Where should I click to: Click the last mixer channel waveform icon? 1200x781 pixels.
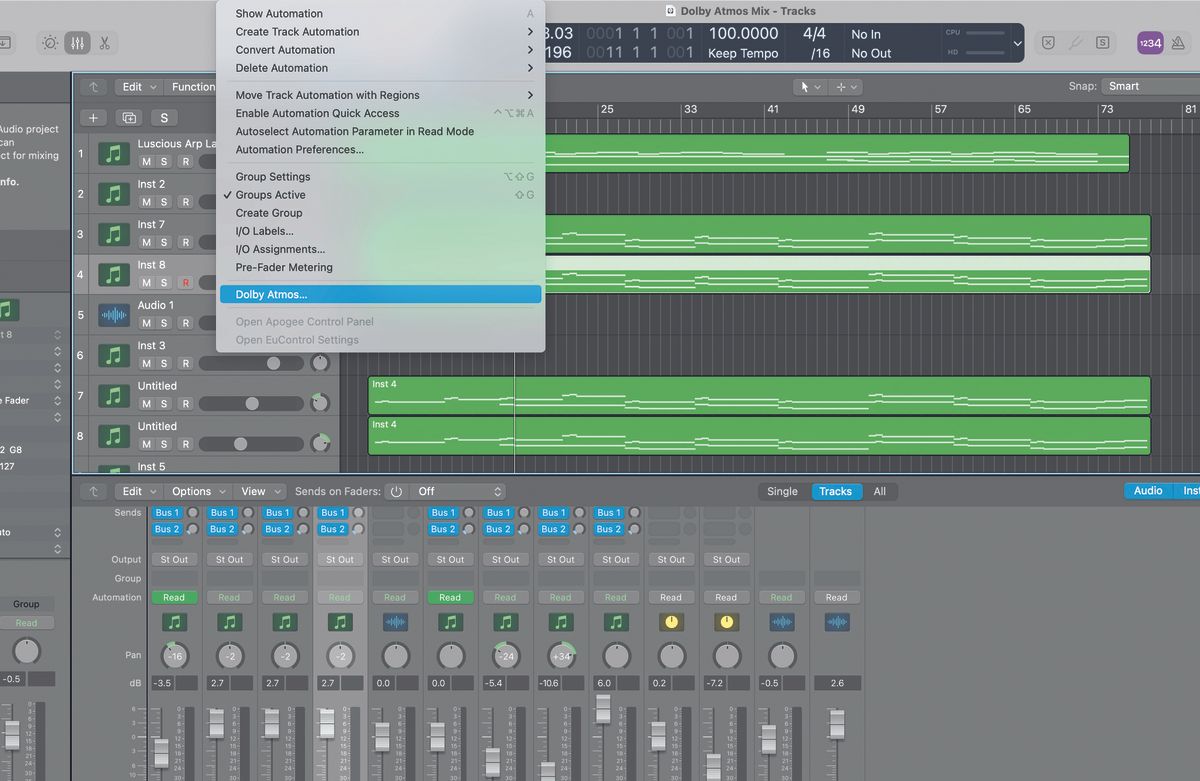pyautogui.click(x=836, y=622)
